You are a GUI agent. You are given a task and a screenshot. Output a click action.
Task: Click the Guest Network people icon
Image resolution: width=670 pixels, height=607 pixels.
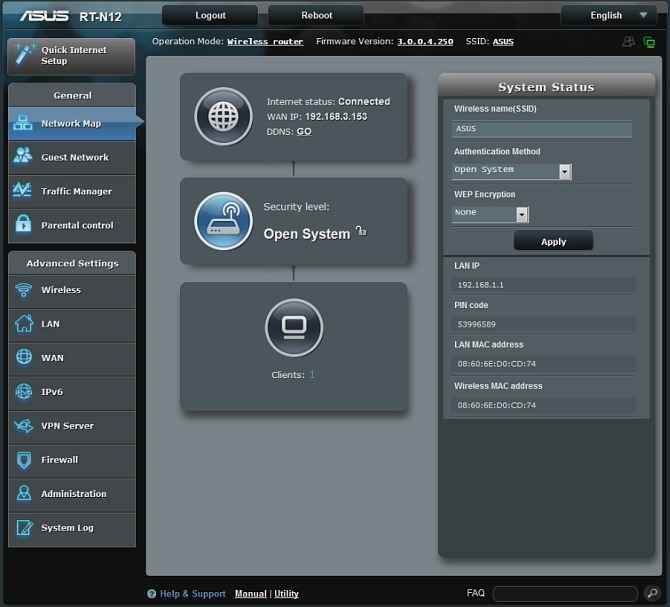pyautogui.click(x=23, y=155)
